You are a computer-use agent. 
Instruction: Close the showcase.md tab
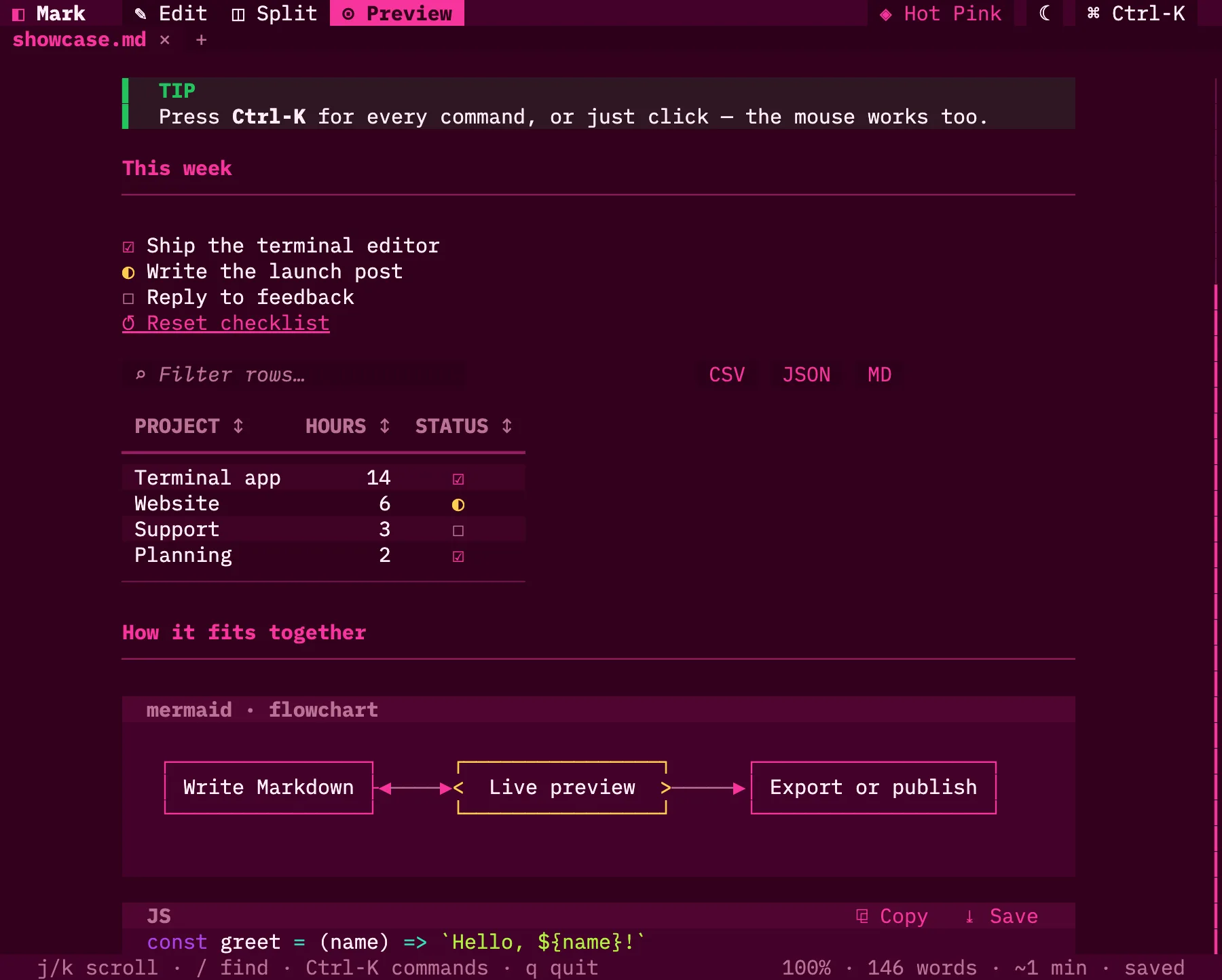coord(165,39)
